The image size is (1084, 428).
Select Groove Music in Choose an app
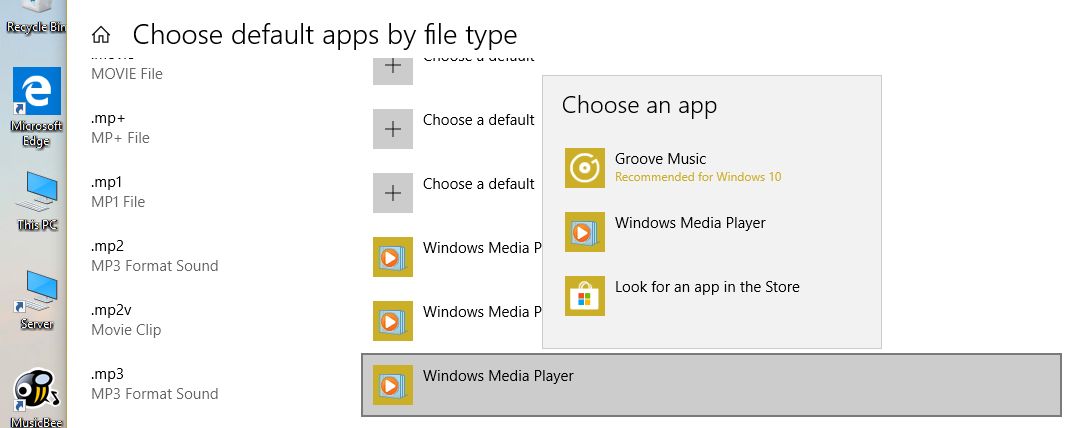tap(712, 167)
